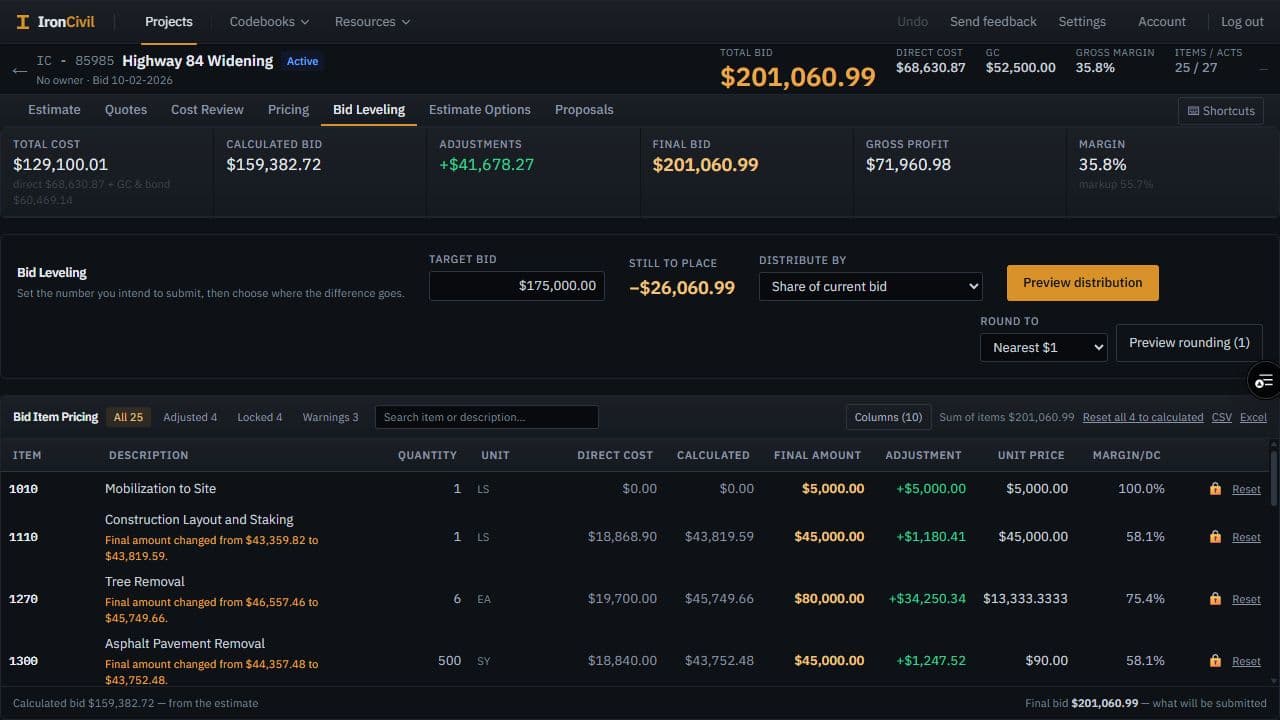Click Send feedback link
The image size is (1280, 720).
click(993, 21)
